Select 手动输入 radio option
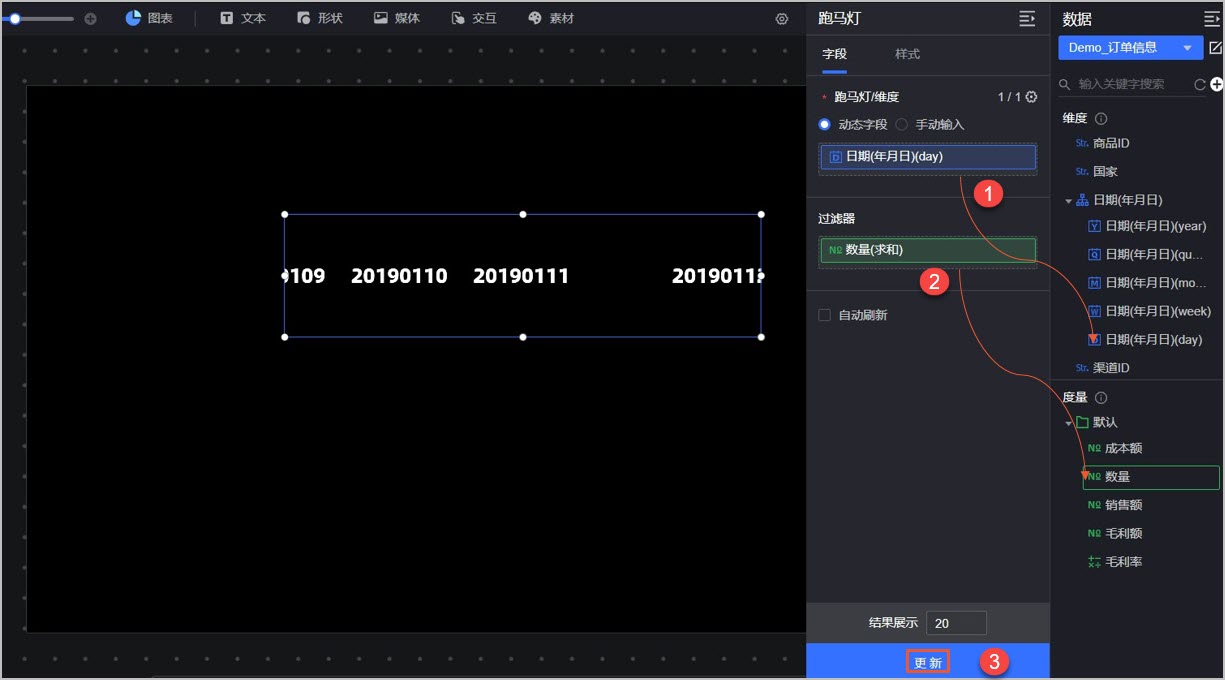 901,125
